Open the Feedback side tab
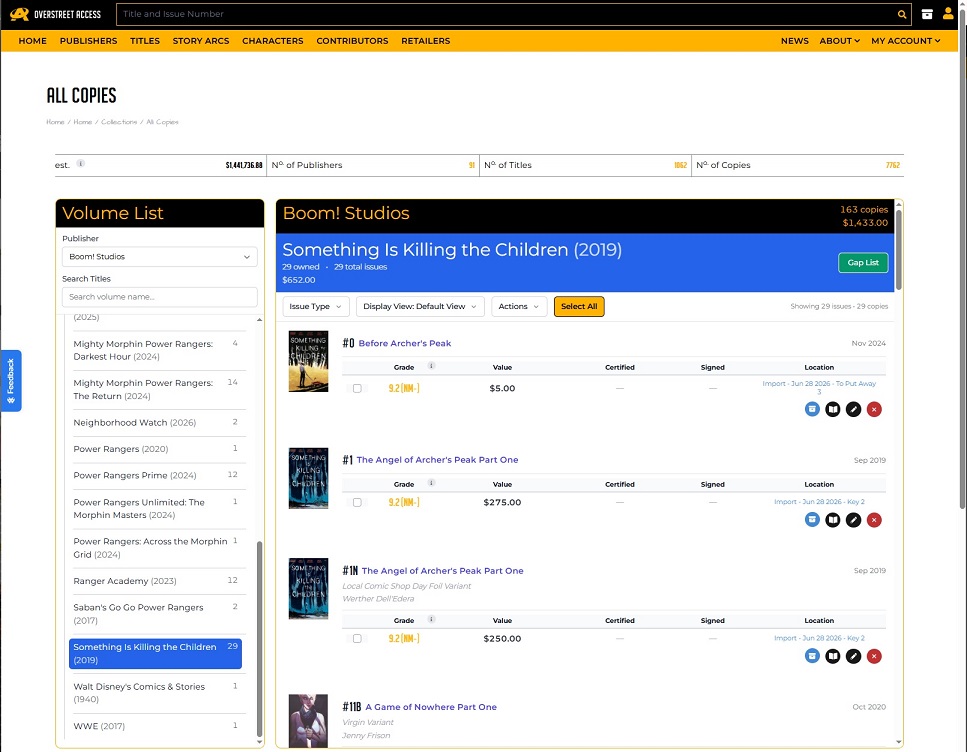Screen dimensions: 967x752 (11, 381)
